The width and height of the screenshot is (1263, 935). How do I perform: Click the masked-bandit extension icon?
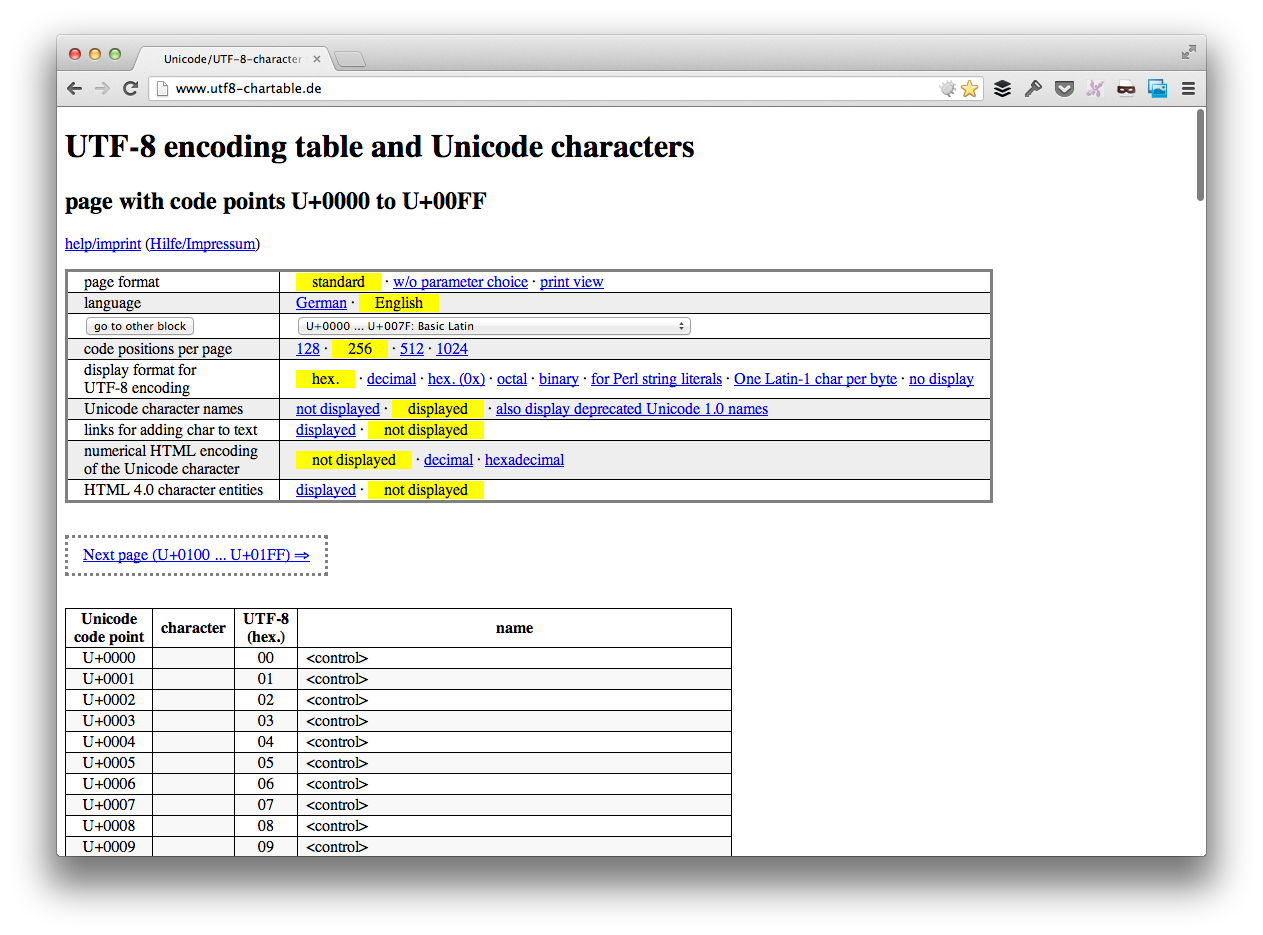pos(1126,89)
